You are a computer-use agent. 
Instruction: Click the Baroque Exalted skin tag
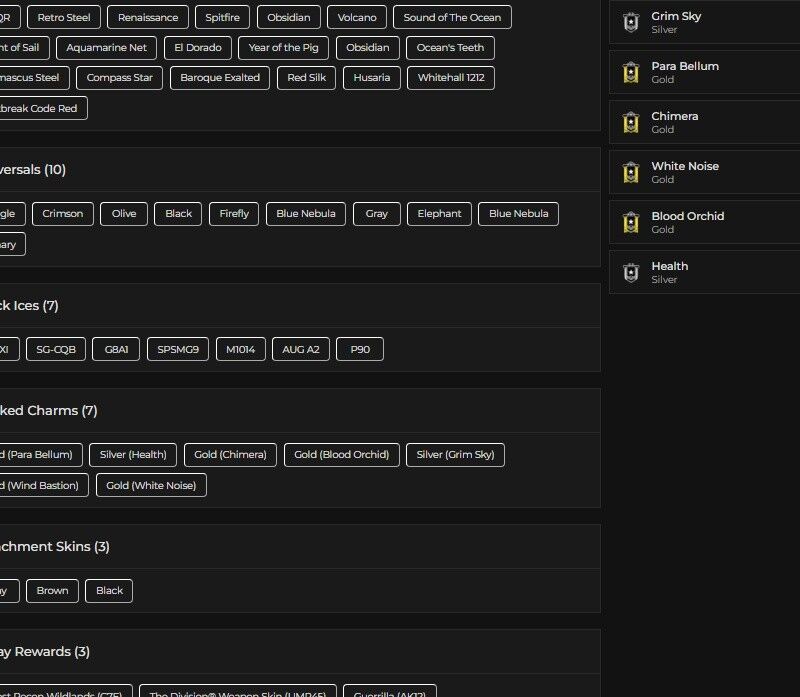click(220, 77)
